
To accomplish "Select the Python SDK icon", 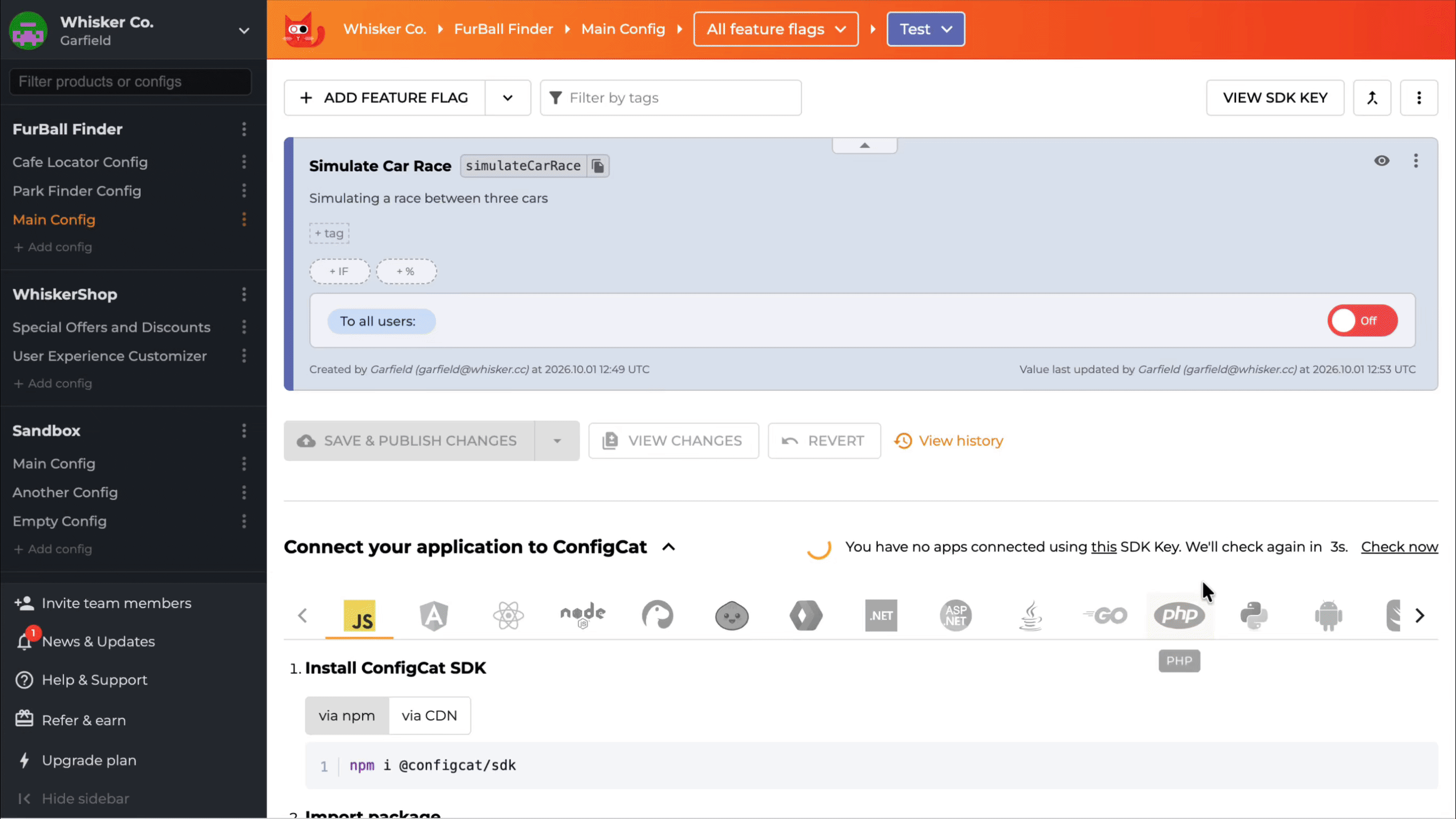I will [x=1254, y=615].
